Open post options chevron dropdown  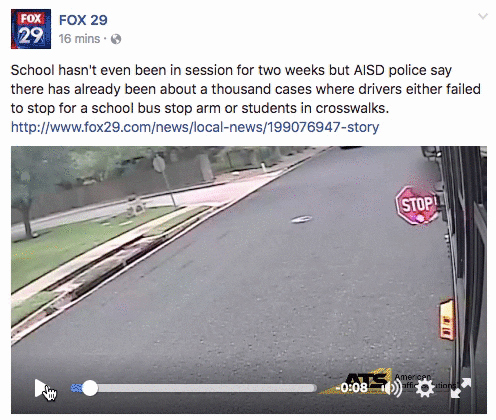pyautogui.click(x=483, y=16)
